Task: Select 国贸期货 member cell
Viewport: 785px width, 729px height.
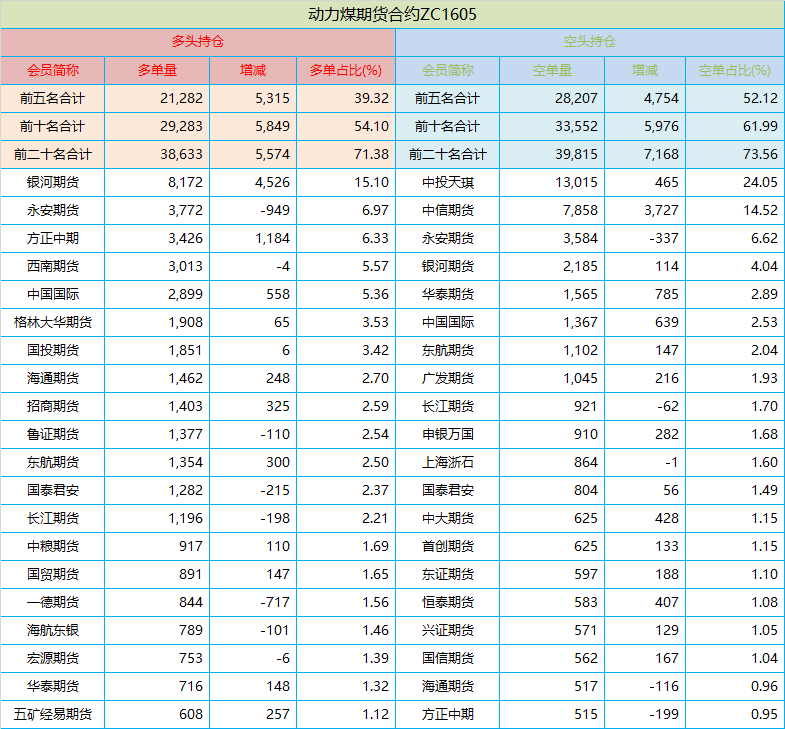Action: tap(53, 575)
